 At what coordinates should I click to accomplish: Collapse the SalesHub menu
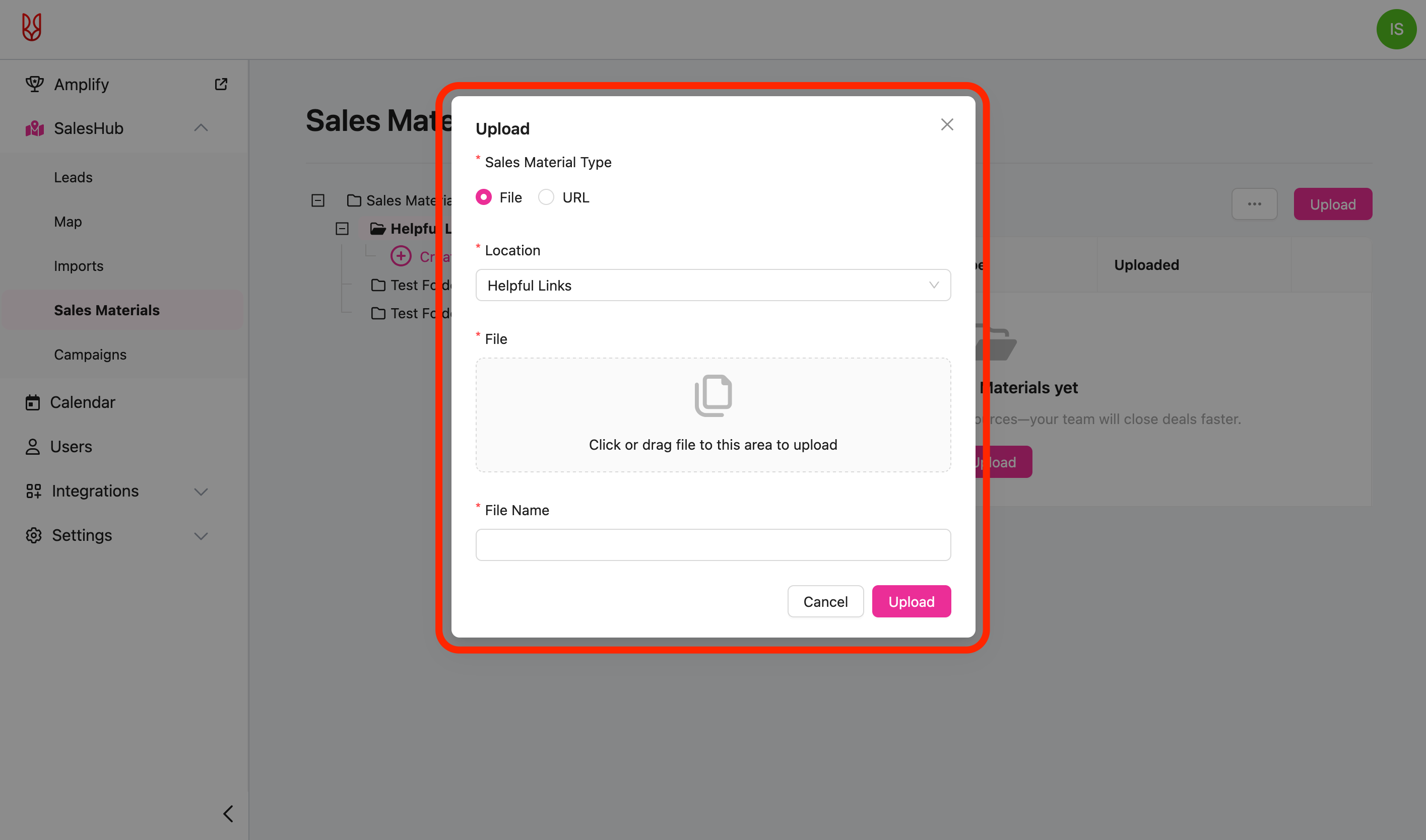point(201,128)
